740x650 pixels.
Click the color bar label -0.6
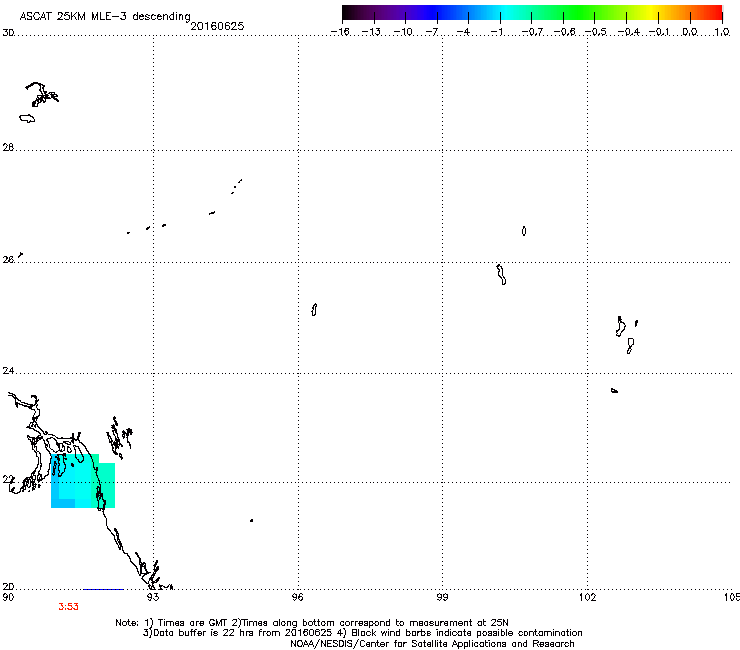(x=564, y=32)
